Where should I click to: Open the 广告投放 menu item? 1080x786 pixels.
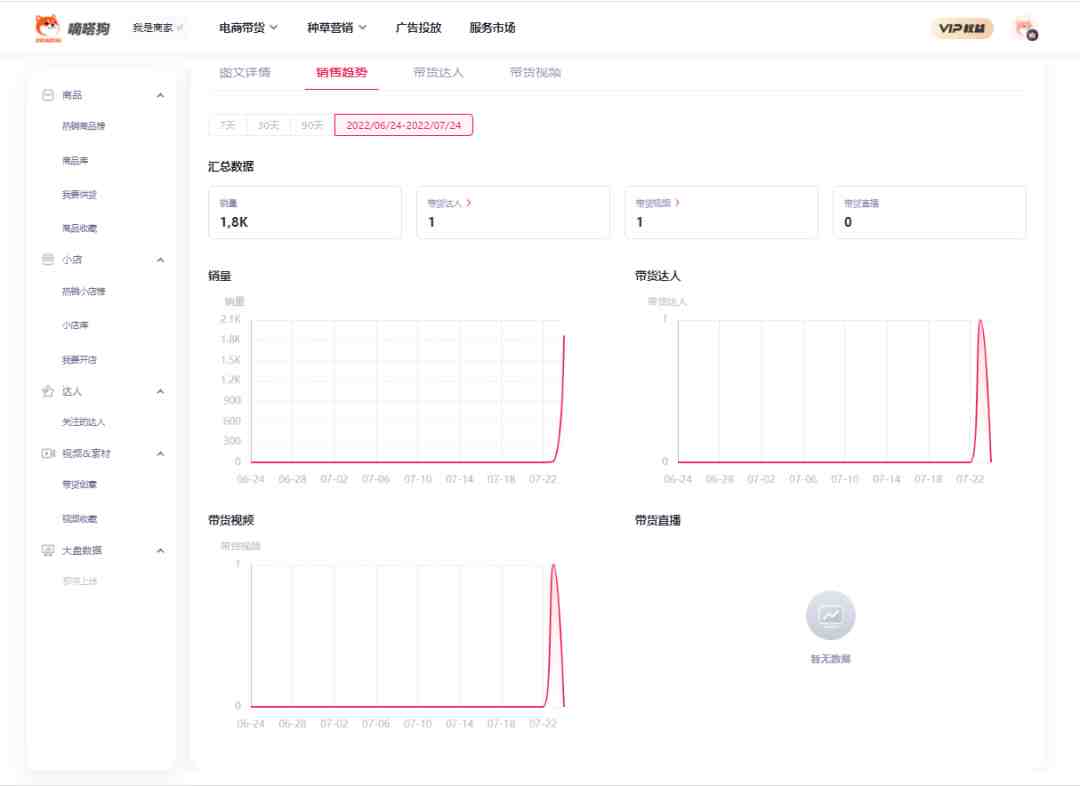[x=418, y=28]
